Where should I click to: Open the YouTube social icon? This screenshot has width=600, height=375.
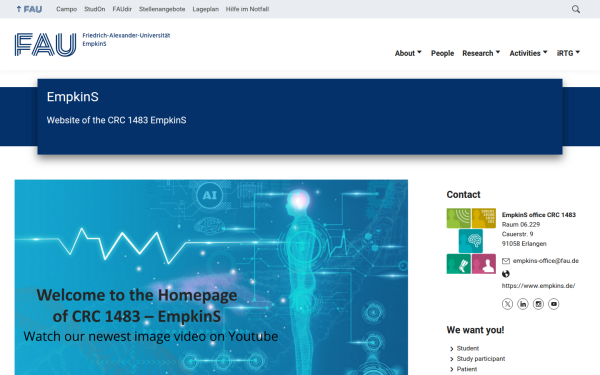click(554, 304)
